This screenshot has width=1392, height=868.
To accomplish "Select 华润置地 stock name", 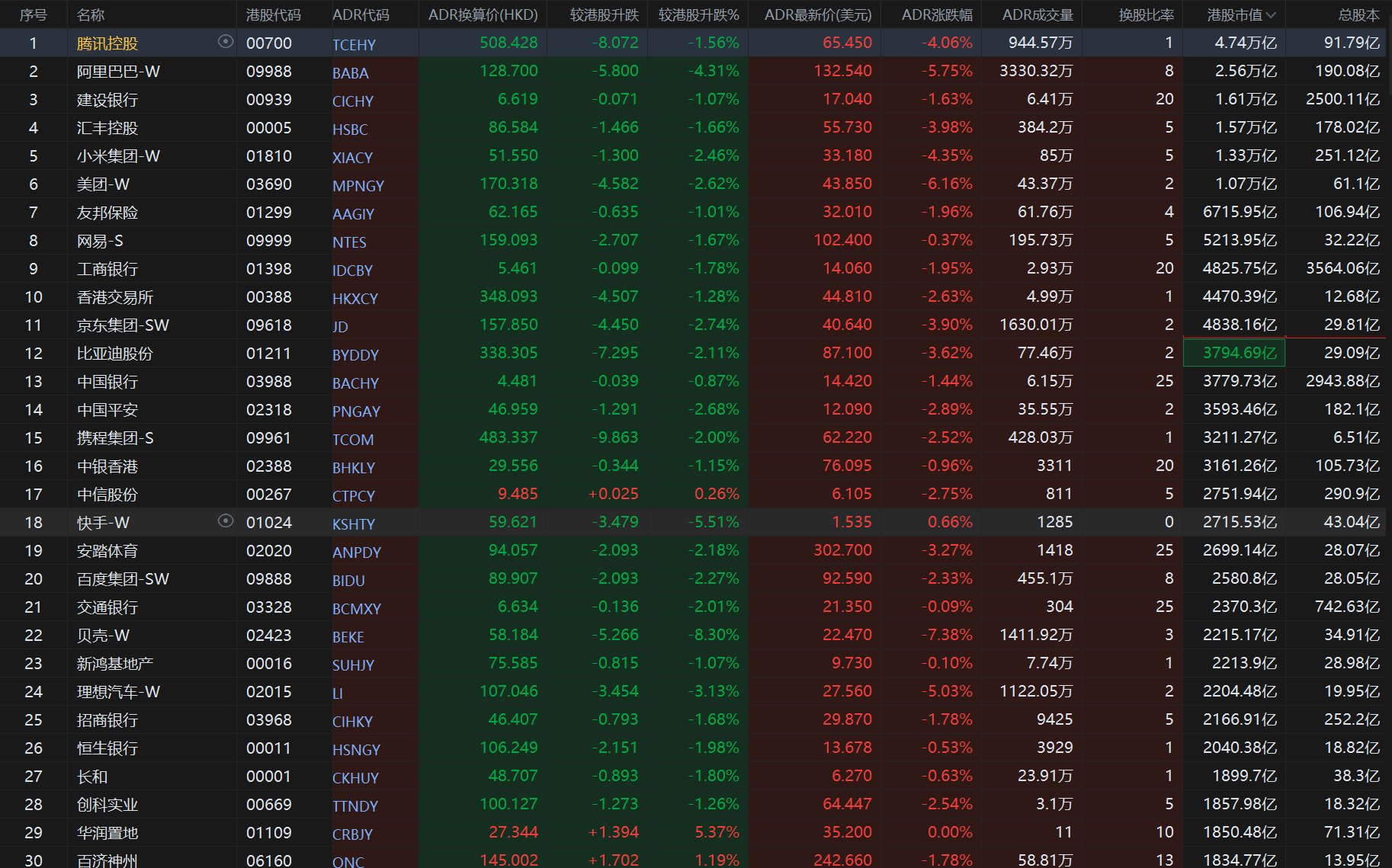I will (x=107, y=833).
